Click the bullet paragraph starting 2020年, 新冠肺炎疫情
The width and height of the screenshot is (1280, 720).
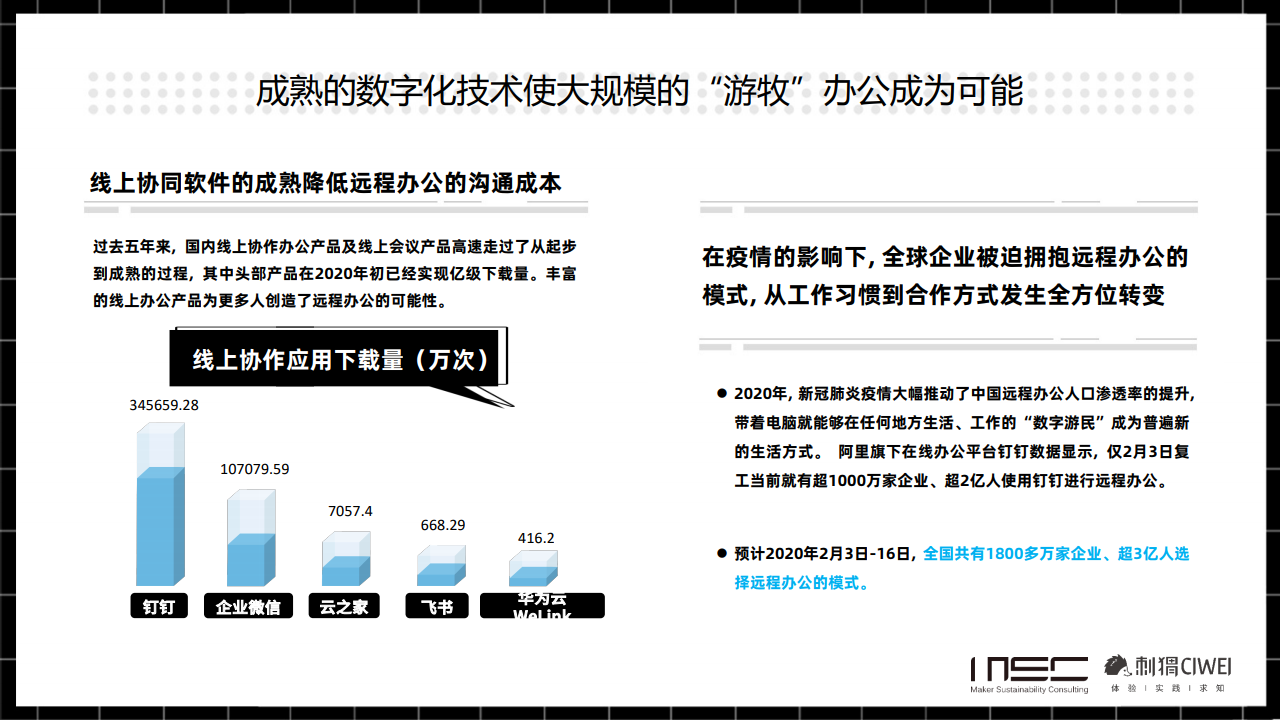pyautogui.click(x=964, y=436)
